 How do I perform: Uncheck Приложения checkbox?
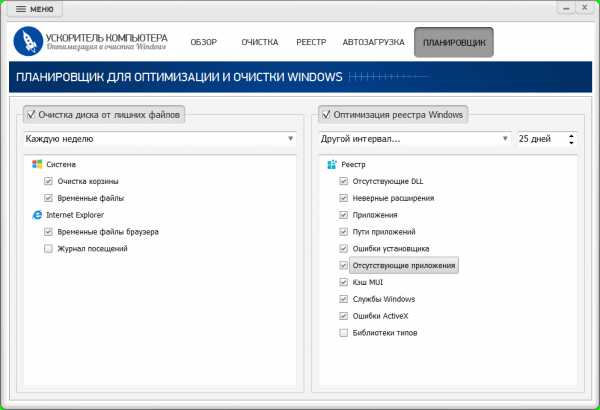coord(344,215)
